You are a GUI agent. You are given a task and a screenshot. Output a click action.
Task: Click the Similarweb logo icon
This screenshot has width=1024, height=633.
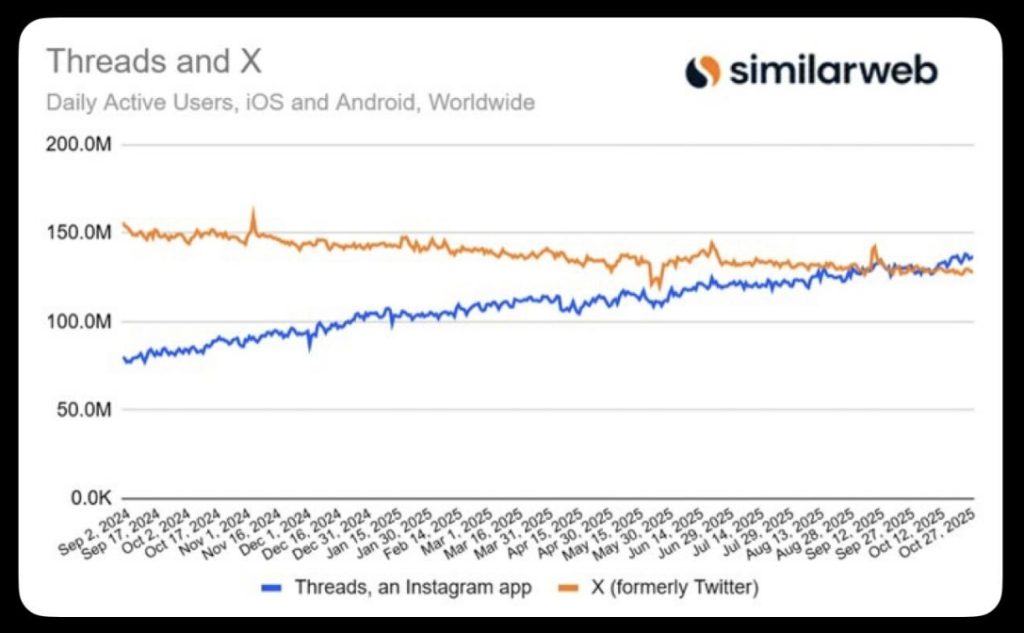click(x=703, y=71)
